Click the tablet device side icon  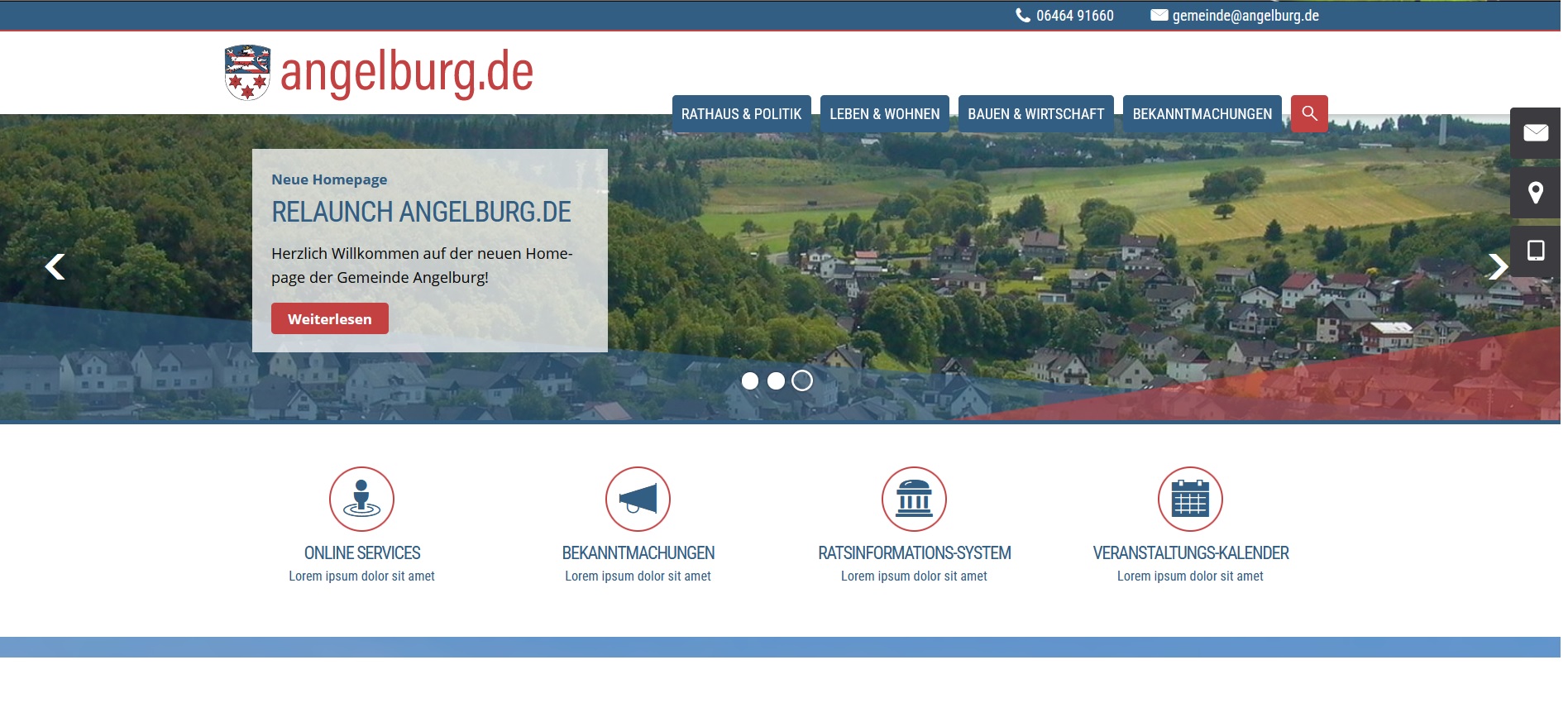click(x=1535, y=251)
